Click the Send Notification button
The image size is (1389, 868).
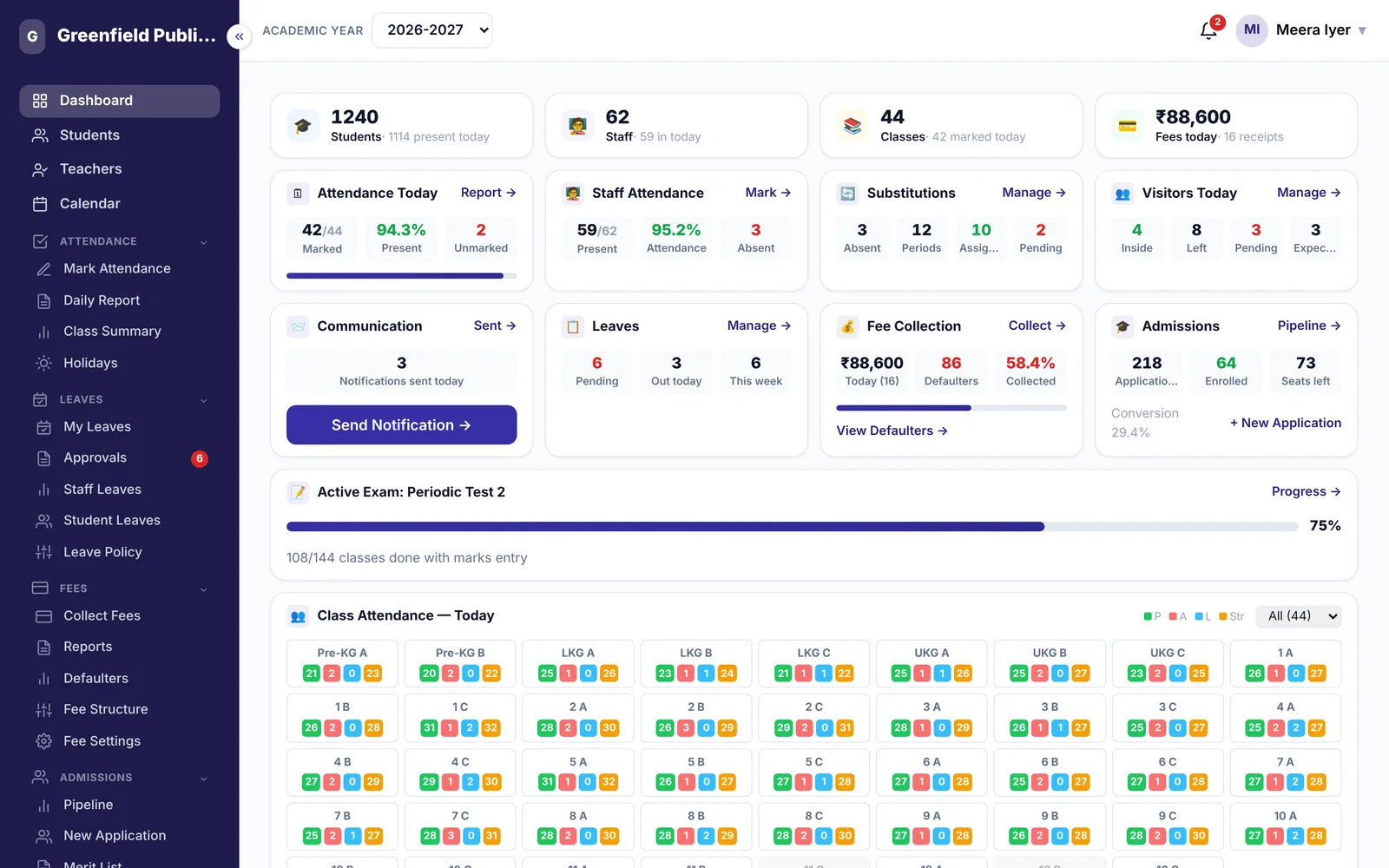(401, 425)
